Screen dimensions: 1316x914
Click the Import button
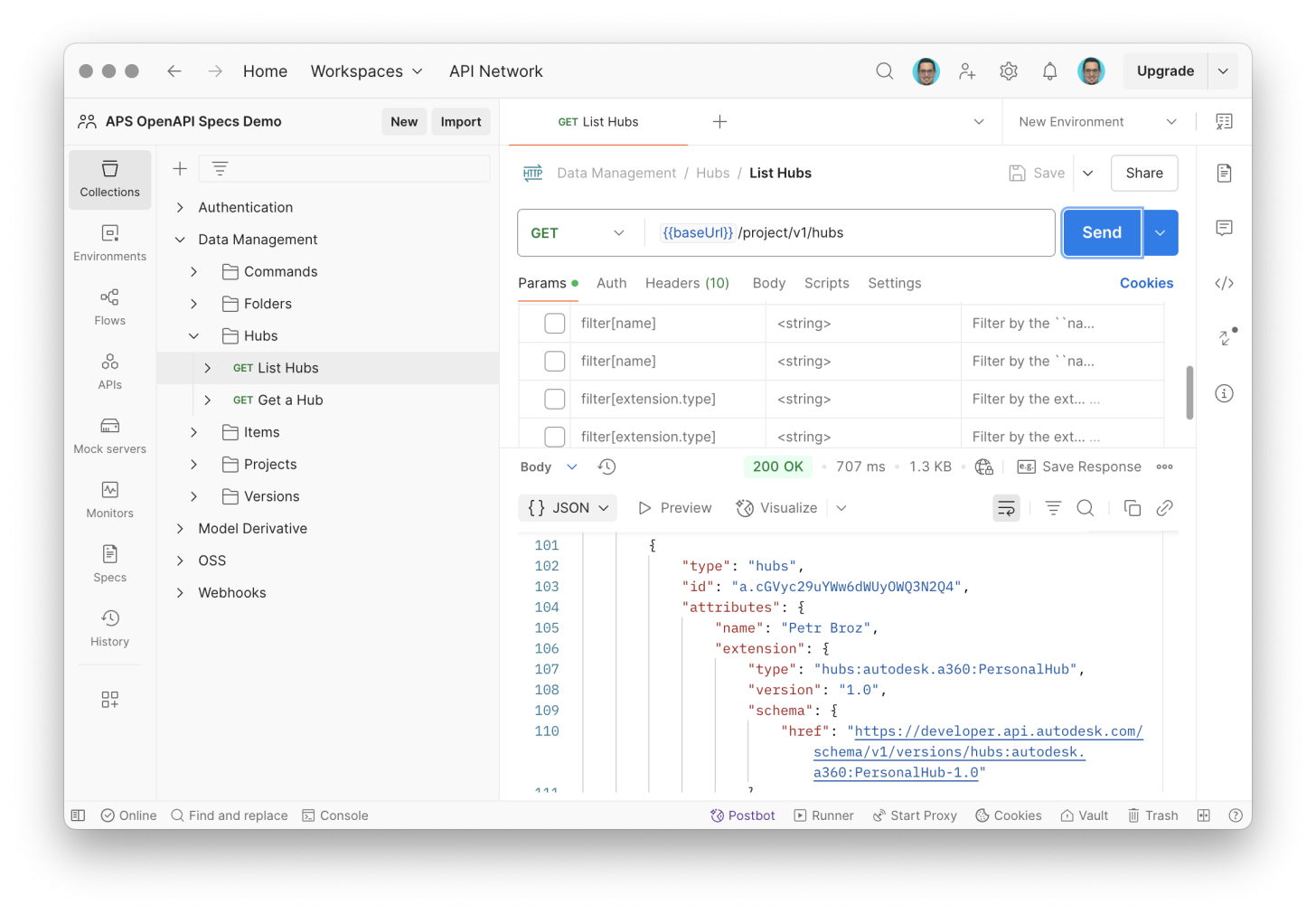(461, 122)
